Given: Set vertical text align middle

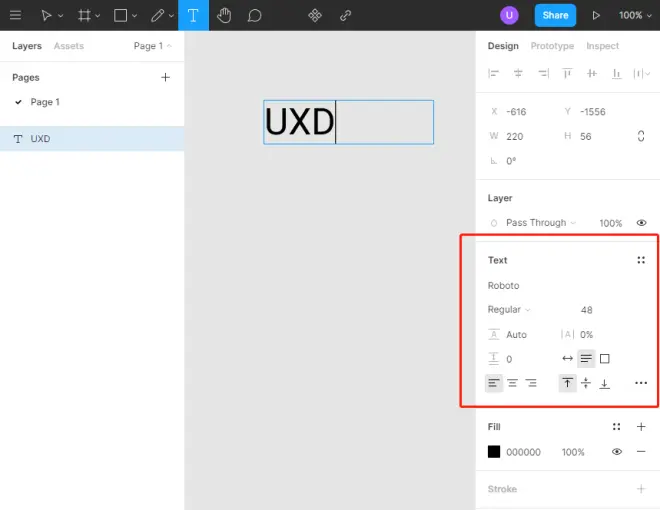Looking at the screenshot, I should pyautogui.click(x=586, y=383).
